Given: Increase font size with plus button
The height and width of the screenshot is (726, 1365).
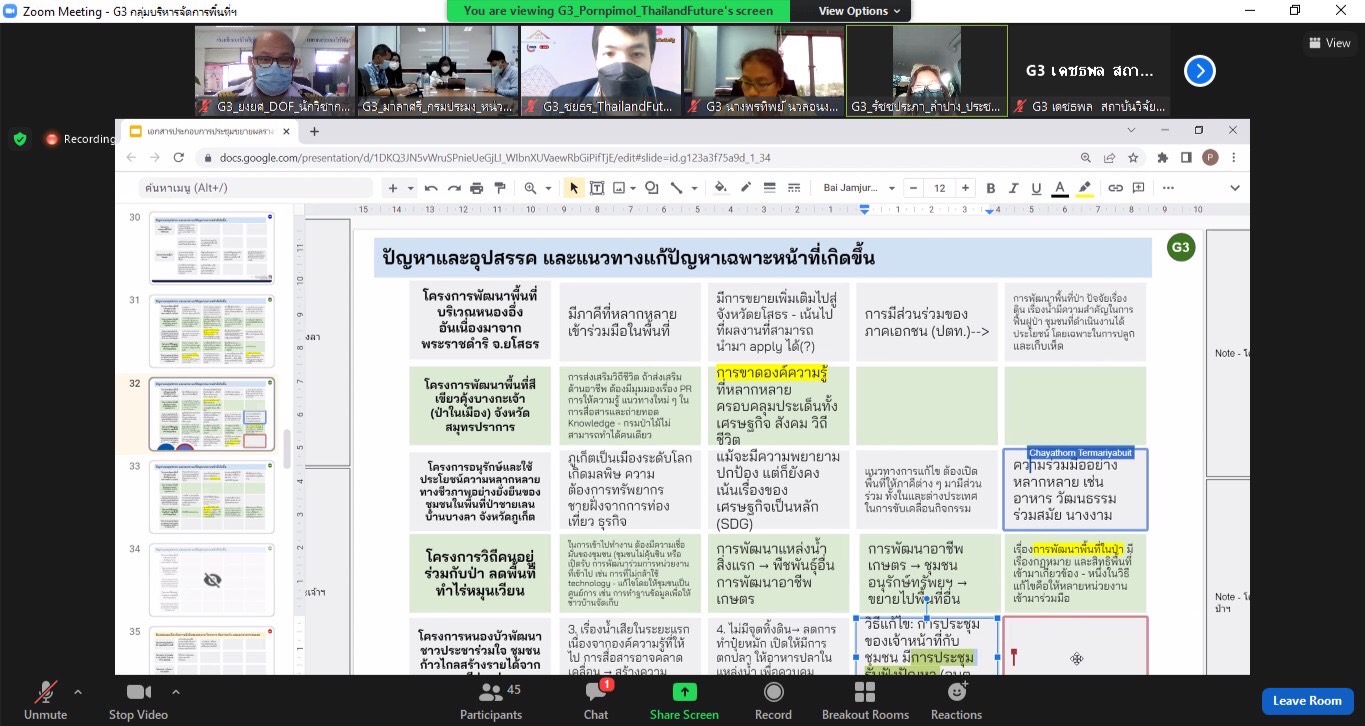Looking at the screenshot, I should point(965,188).
